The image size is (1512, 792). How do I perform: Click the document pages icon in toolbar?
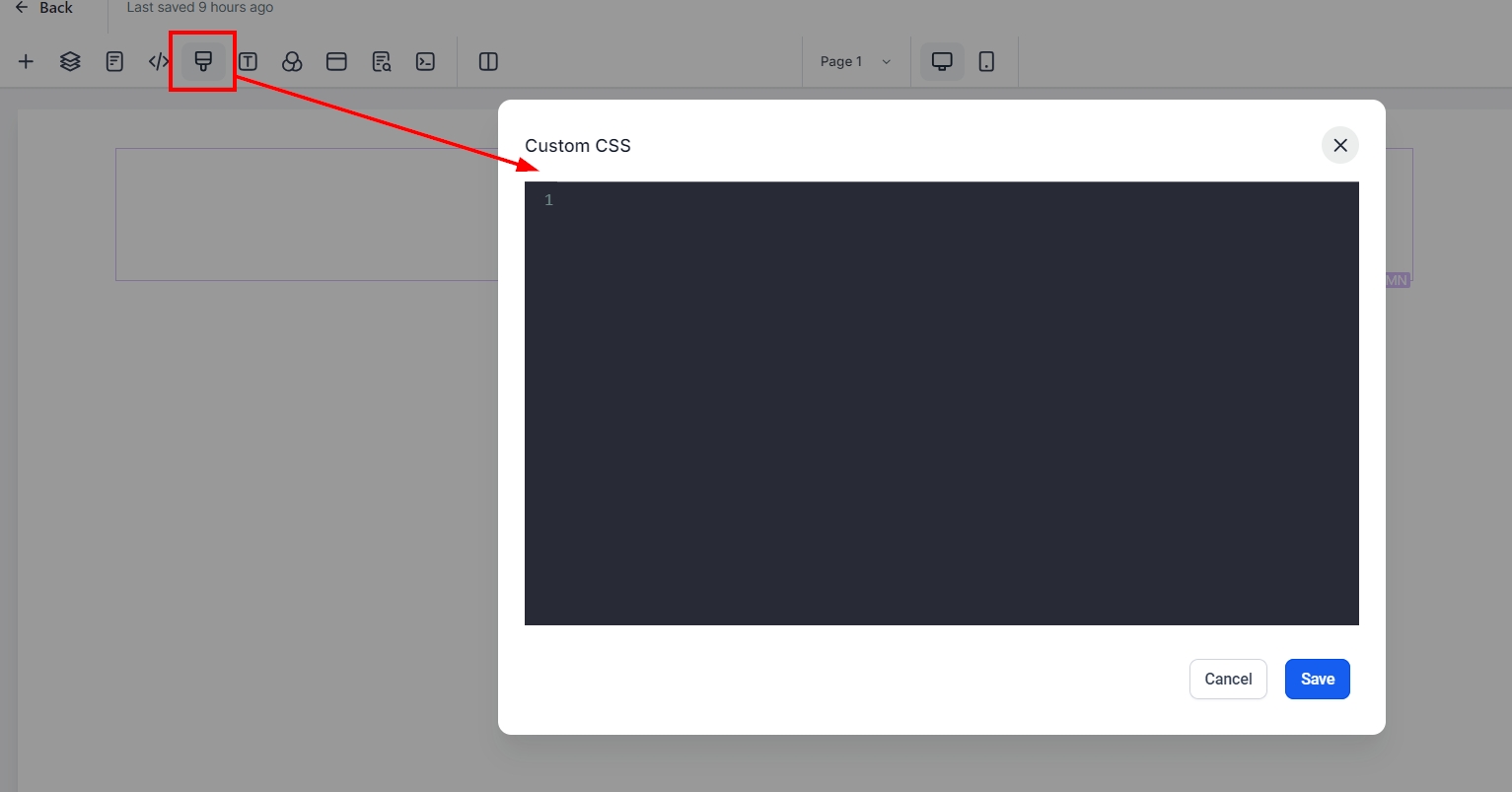(x=114, y=61)
